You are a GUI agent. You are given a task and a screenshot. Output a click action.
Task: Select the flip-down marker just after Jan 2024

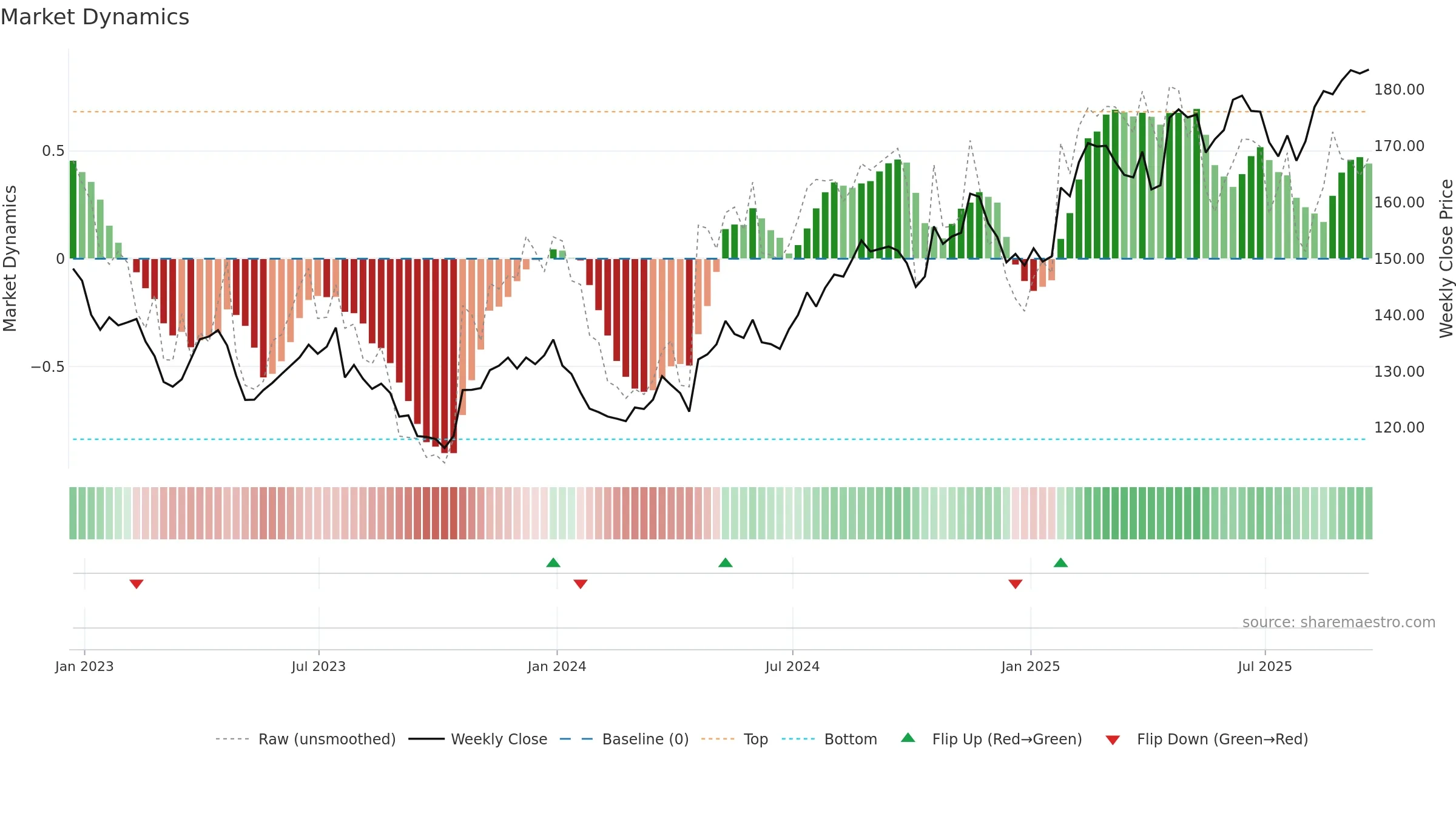(x=581, y=584)
